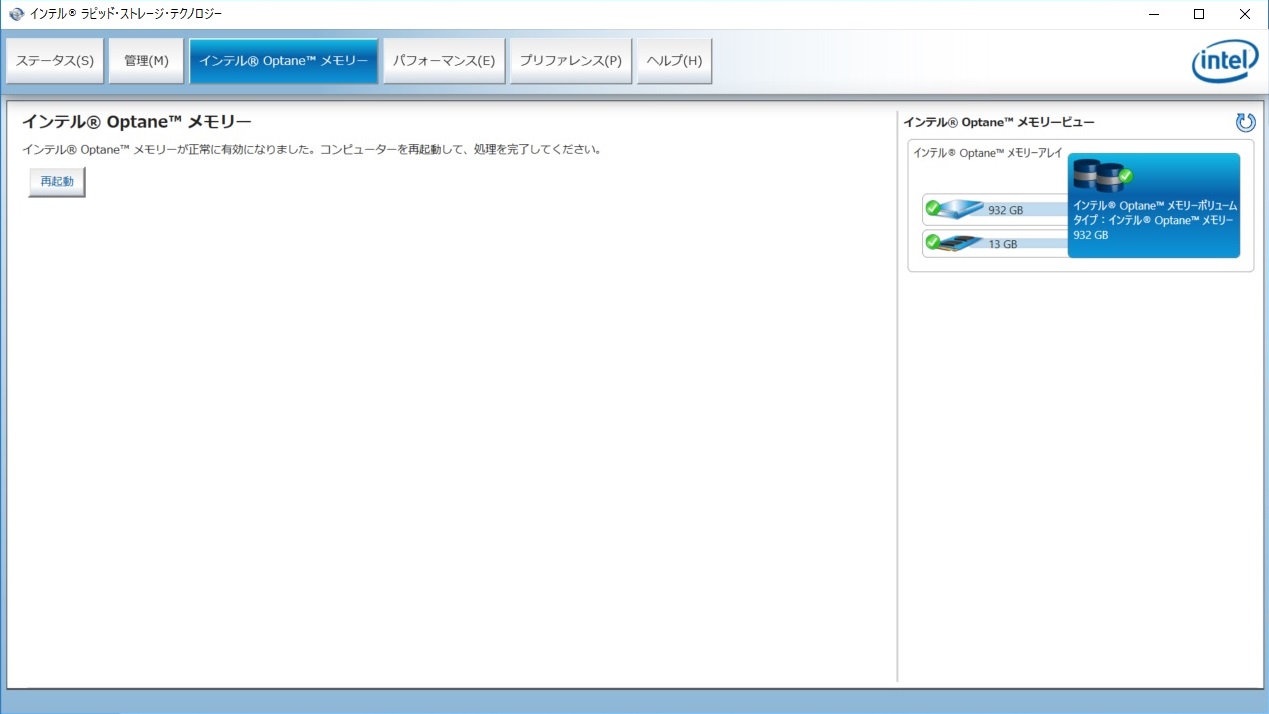Switch to the 管理(M) tab

pyautogui.click(x=146, y=61)
